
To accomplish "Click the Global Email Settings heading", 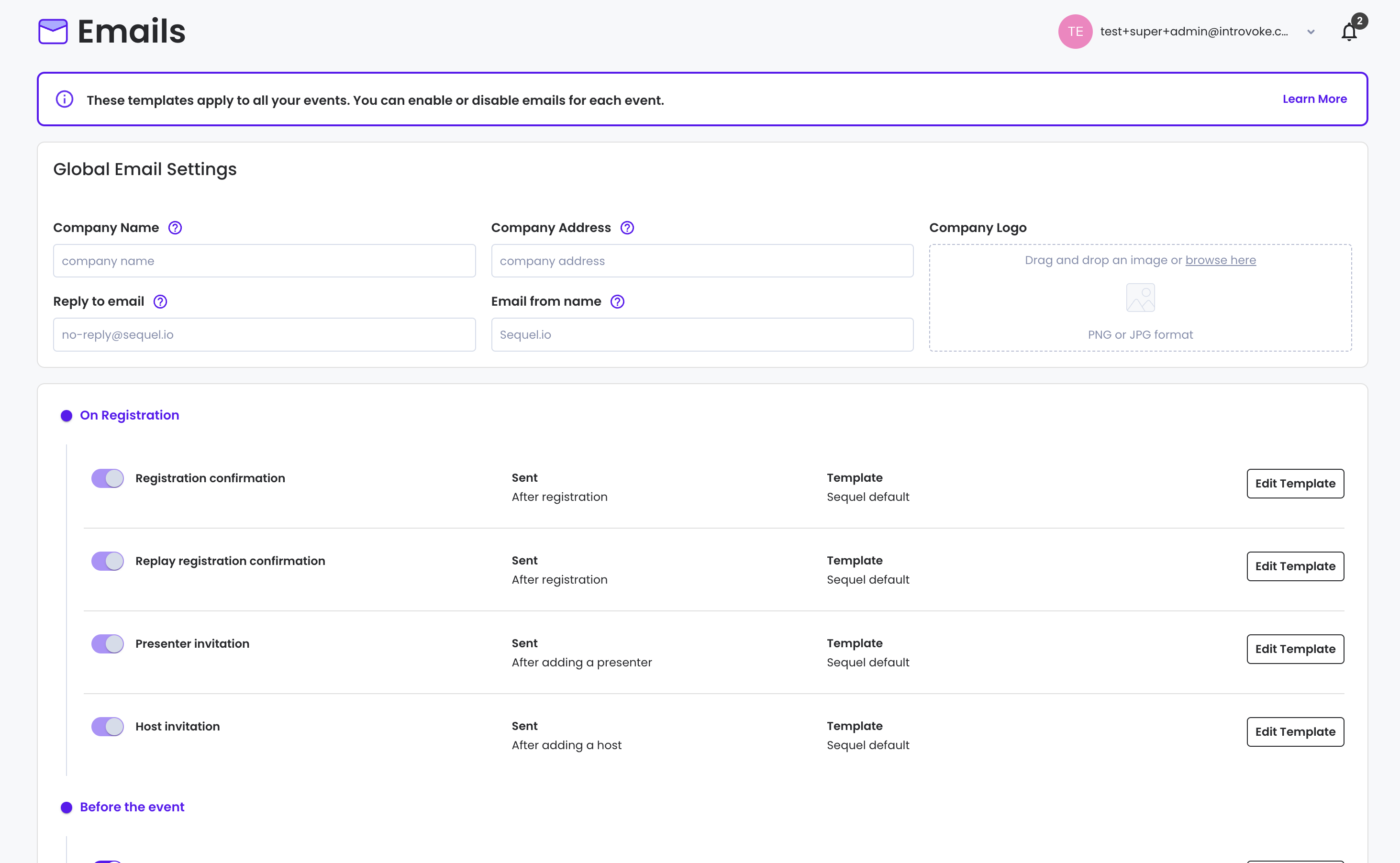I will (145, 169).
